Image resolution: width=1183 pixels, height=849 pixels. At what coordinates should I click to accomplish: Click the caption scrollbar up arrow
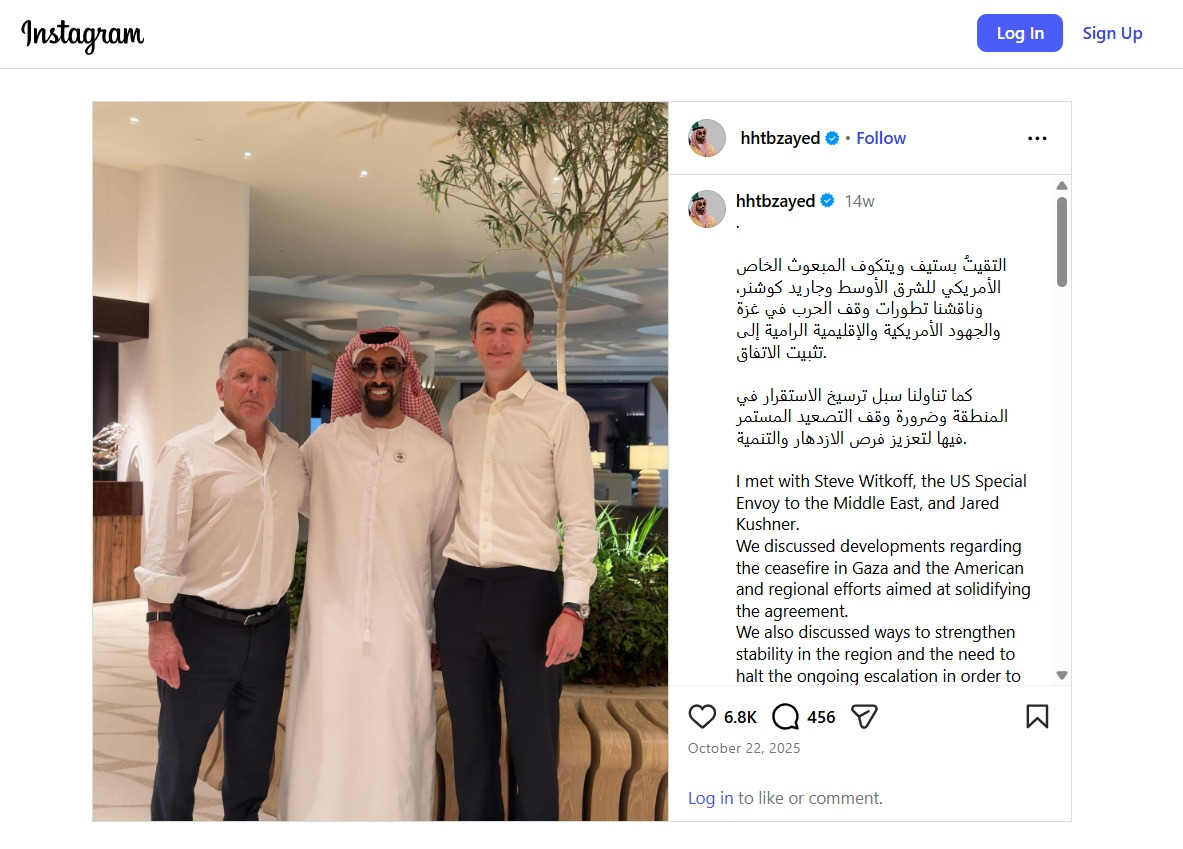pyautogui.click(x=1062, y=186)
